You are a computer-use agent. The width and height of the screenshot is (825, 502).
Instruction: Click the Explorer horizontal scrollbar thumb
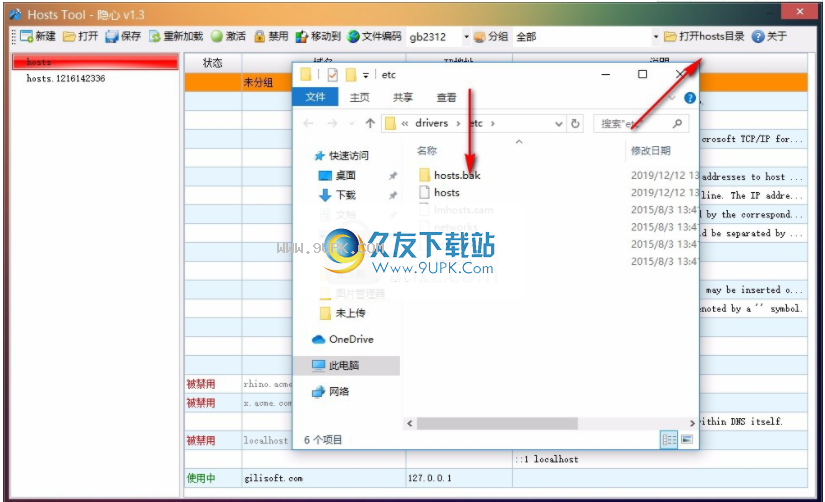(497, 423)
